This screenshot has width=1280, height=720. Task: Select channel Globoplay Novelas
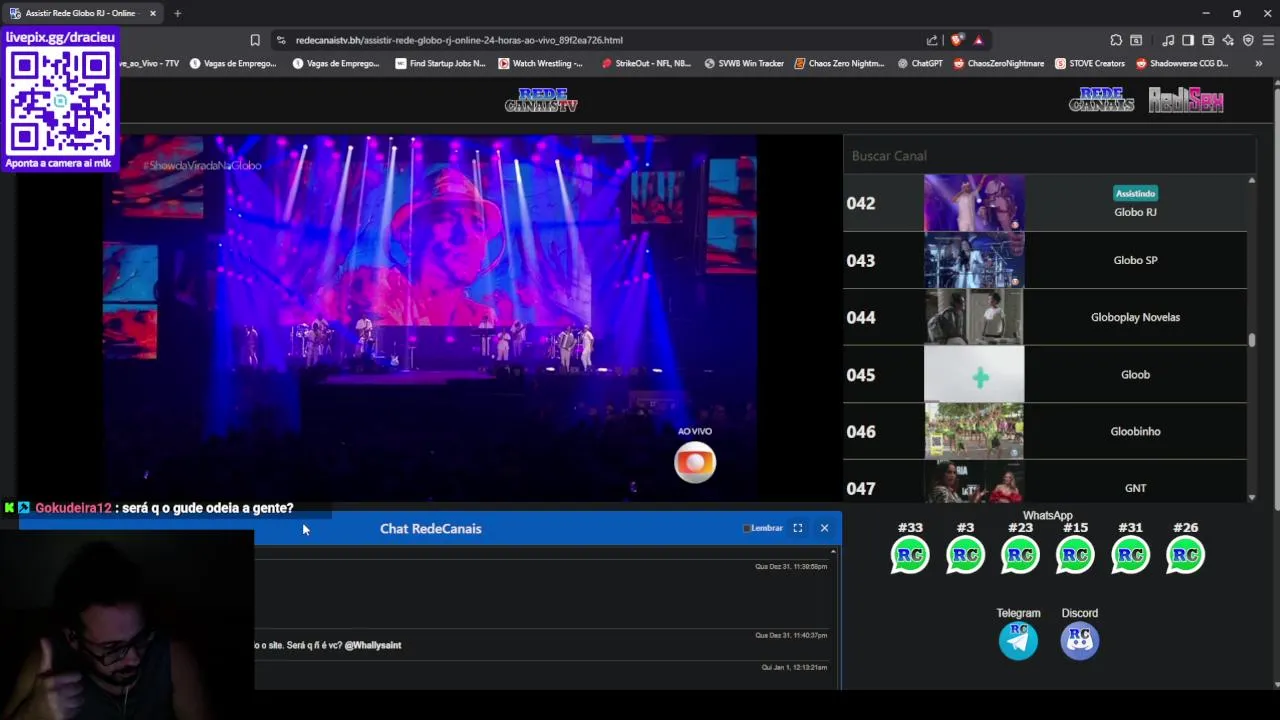[1045, 317]
